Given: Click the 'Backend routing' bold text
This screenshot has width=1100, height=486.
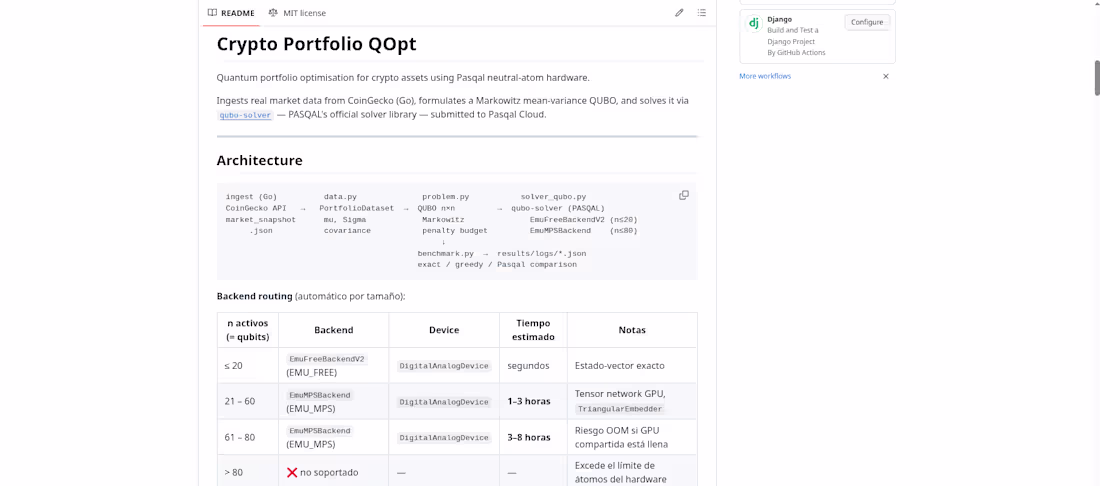Looking at the screenshot, I should (x=255, y=296).
